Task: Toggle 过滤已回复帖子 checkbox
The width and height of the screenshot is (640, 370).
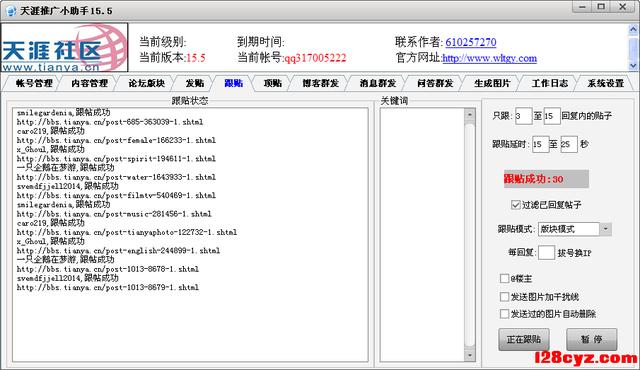Action: [x=516, y=205]
